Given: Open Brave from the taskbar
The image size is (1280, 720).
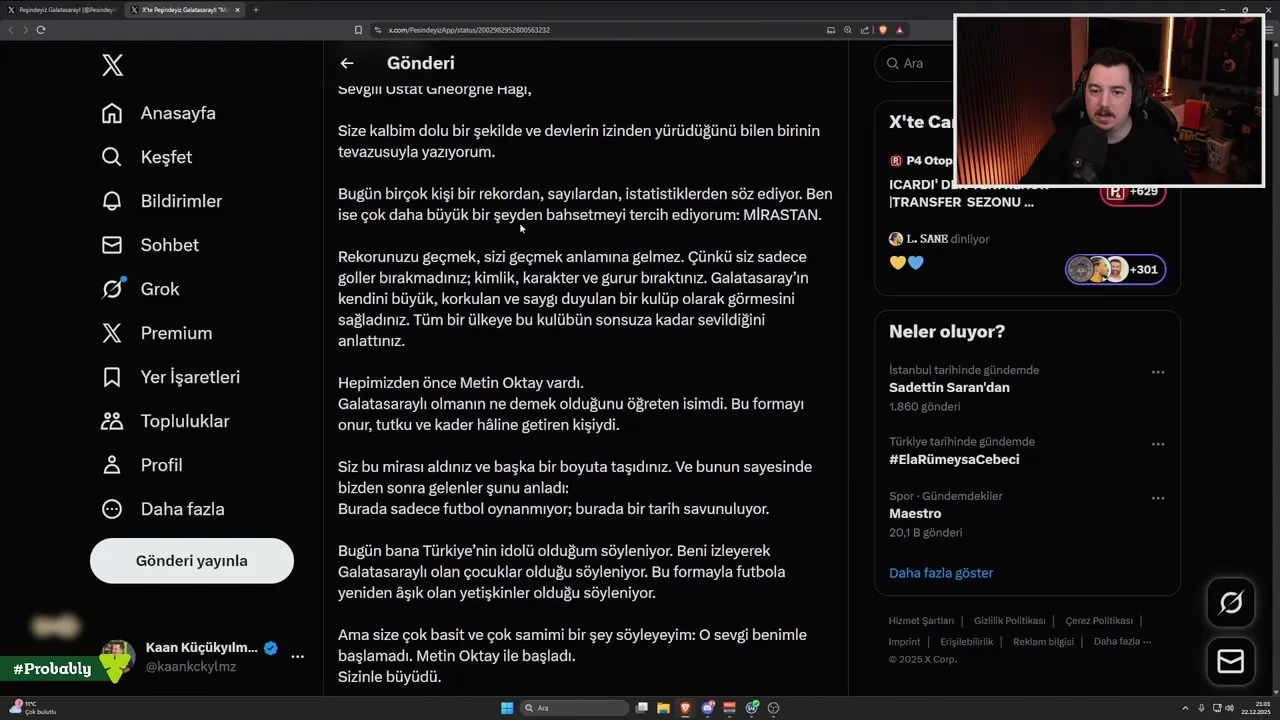Looking at the screenshot, I should pyautogui.click(x=685, y=708).
